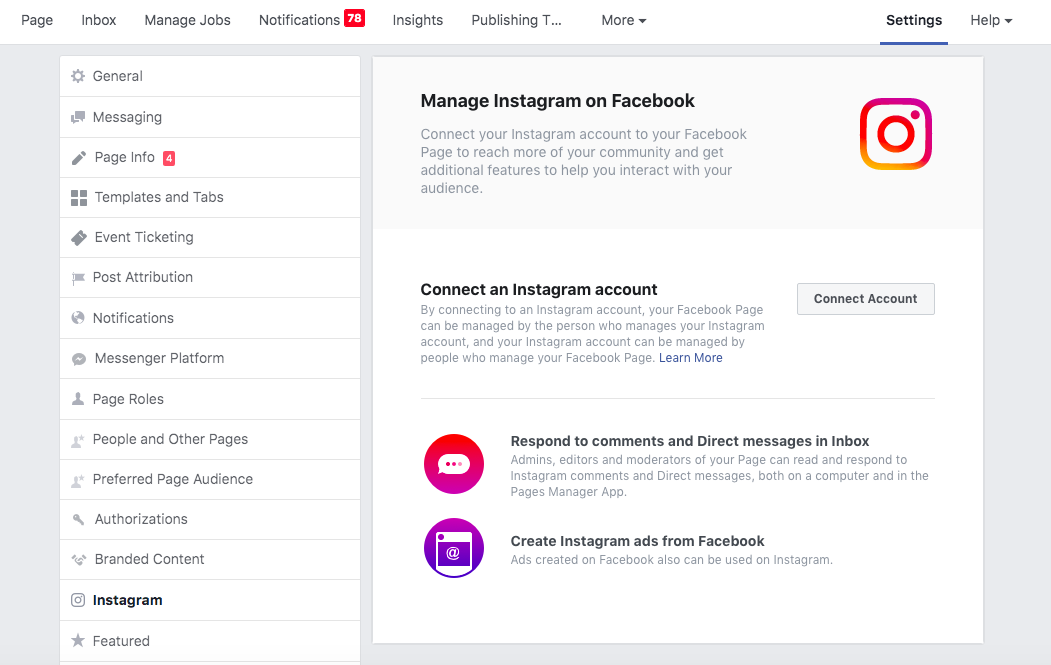Click the large Instagram logo

tap(895, 134)
